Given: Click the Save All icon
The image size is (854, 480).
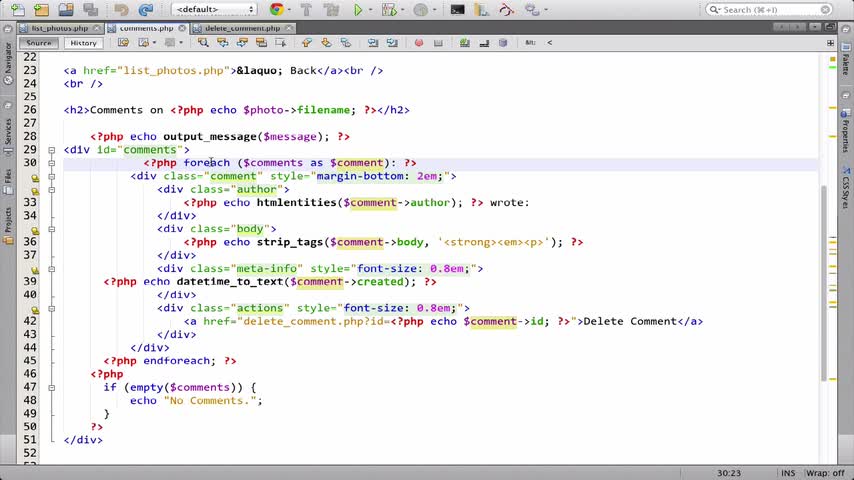Looking at the screenshot, I should [90, 9].
